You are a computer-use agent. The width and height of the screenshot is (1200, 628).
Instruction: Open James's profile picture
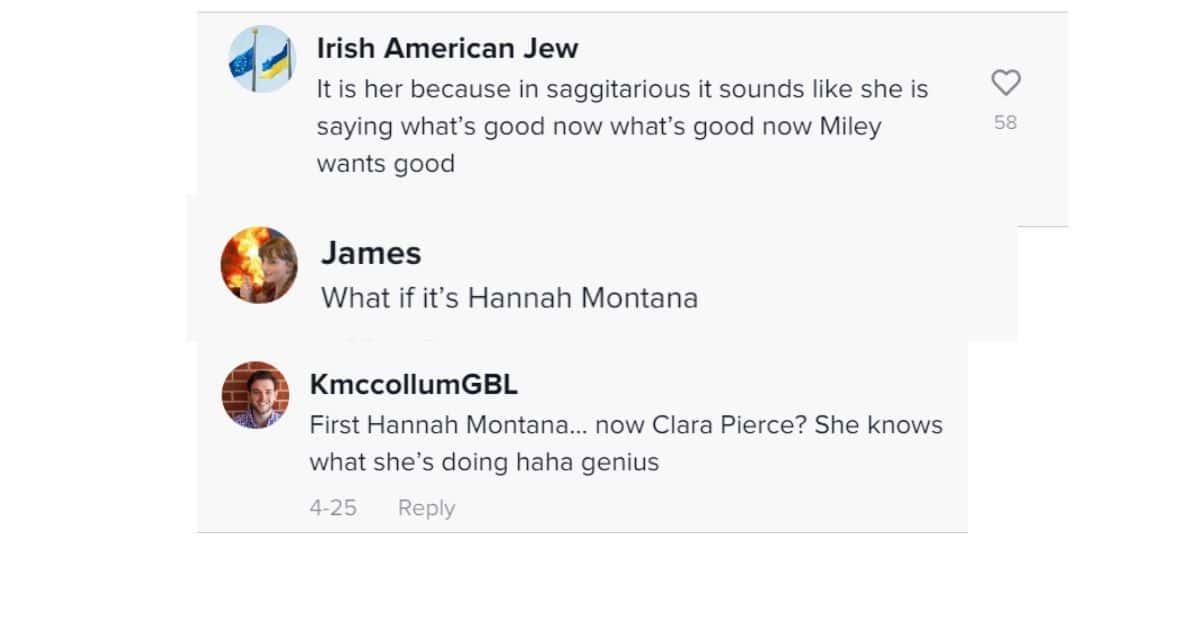259,265
